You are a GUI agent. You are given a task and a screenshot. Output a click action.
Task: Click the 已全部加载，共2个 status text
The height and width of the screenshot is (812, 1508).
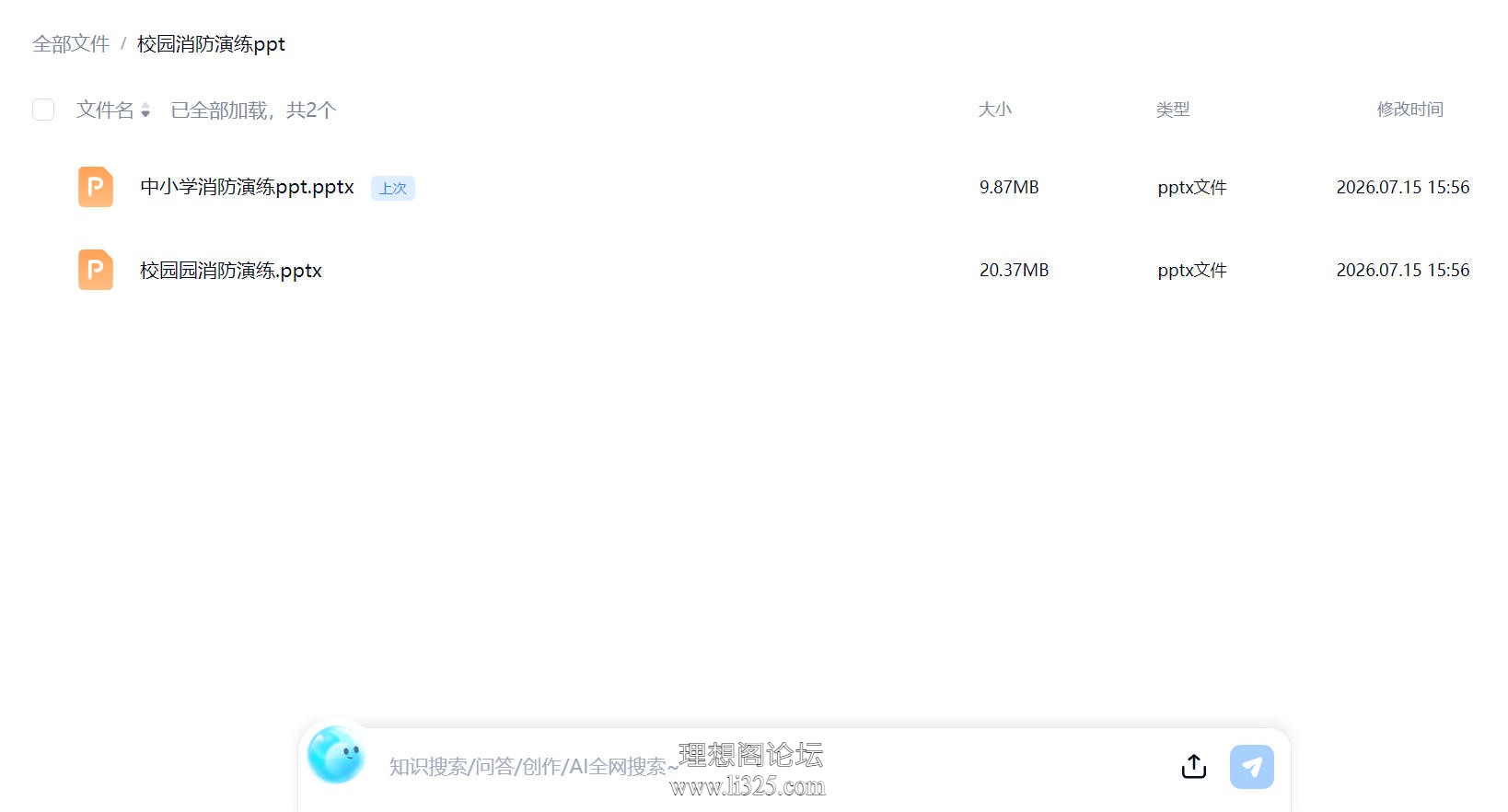click(x=253, y=110)
